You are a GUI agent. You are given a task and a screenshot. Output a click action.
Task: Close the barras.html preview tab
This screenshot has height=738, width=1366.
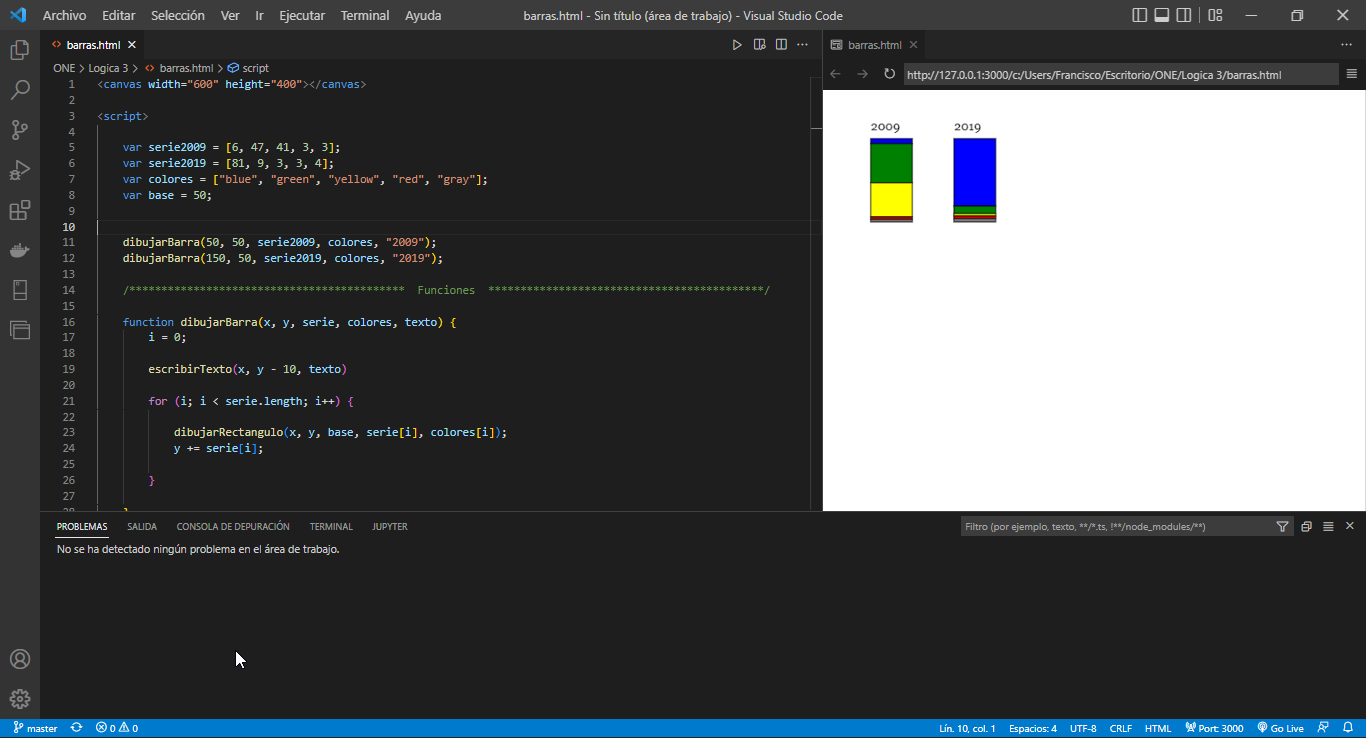[x=913, y=45]
